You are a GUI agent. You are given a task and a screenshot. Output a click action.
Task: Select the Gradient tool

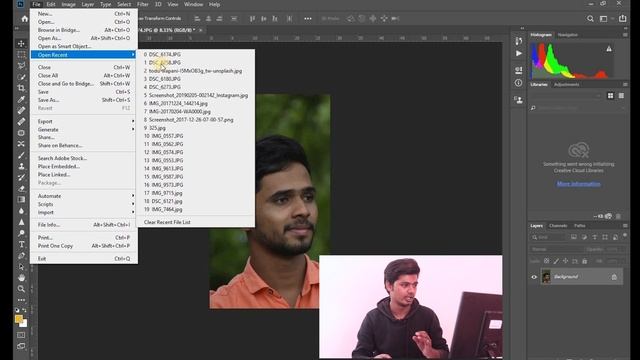[21, 200]
